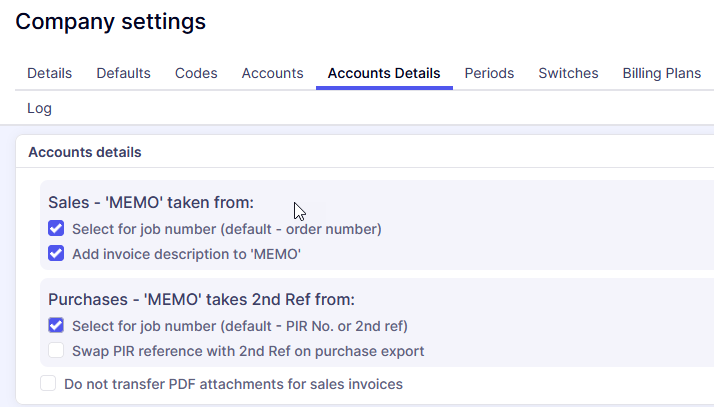
Task: Go to the Codes tab
Action: point(196,73)
